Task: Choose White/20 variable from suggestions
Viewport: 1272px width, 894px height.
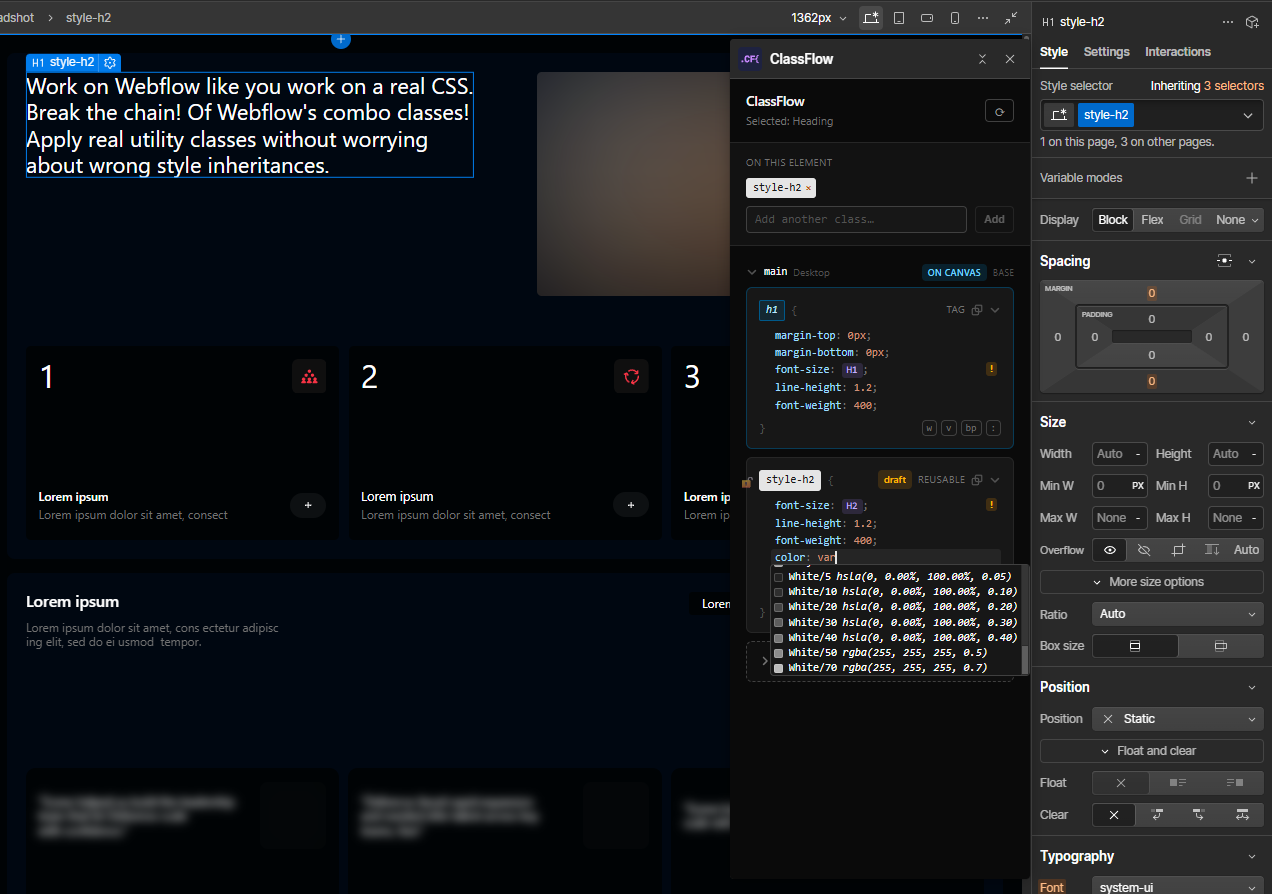Action: click(897, 607)
